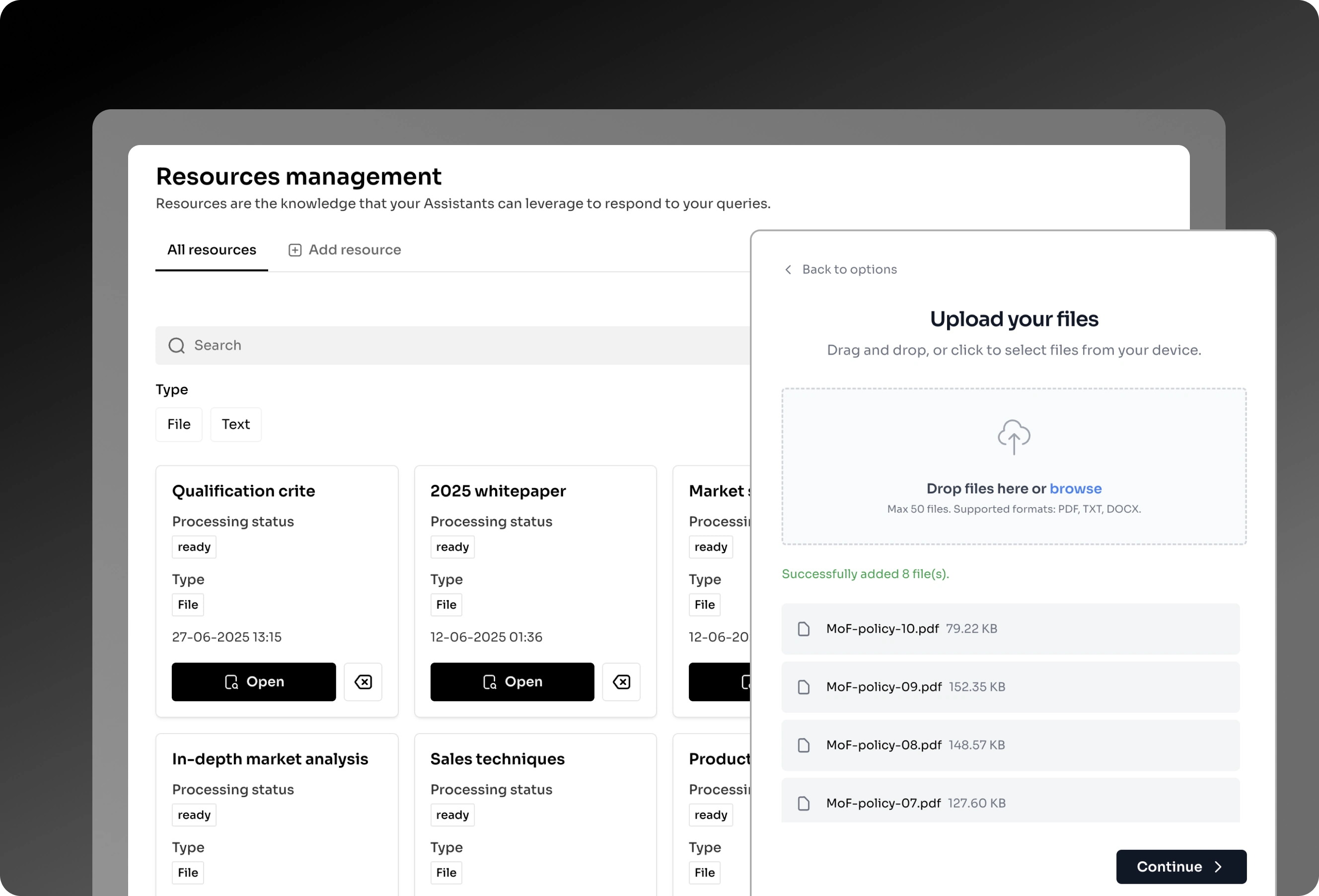Image resolution: width=1319 pixels, height=896 pixels.
Task: Open the Add resource tab
Action: [345, 250]
